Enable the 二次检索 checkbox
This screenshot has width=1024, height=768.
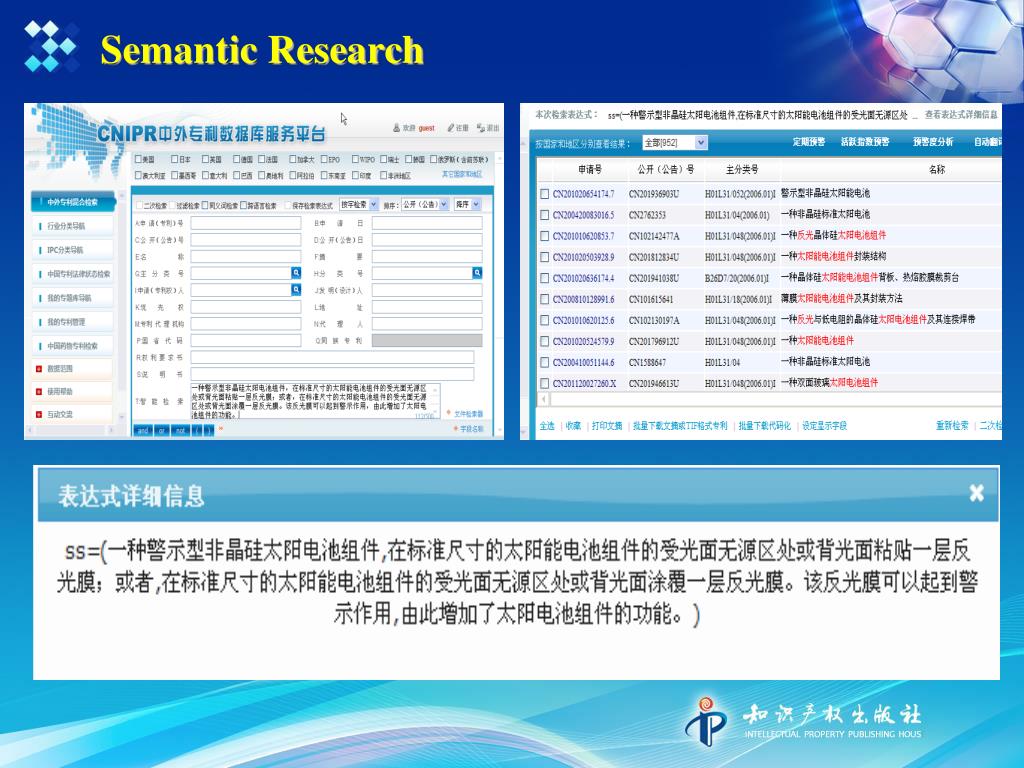(x=139, y=205)
